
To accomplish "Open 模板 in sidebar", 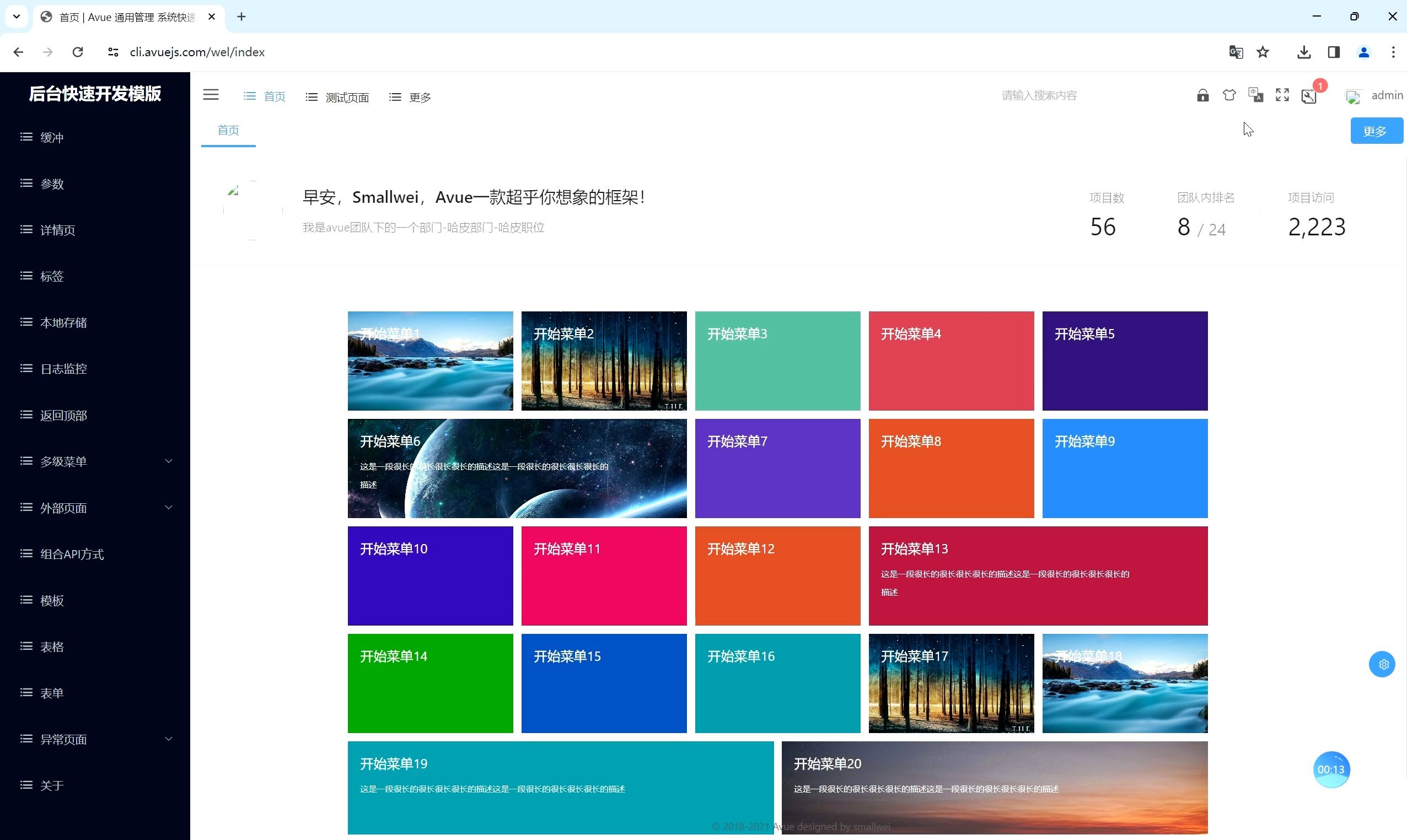I will tap(95, 601).
